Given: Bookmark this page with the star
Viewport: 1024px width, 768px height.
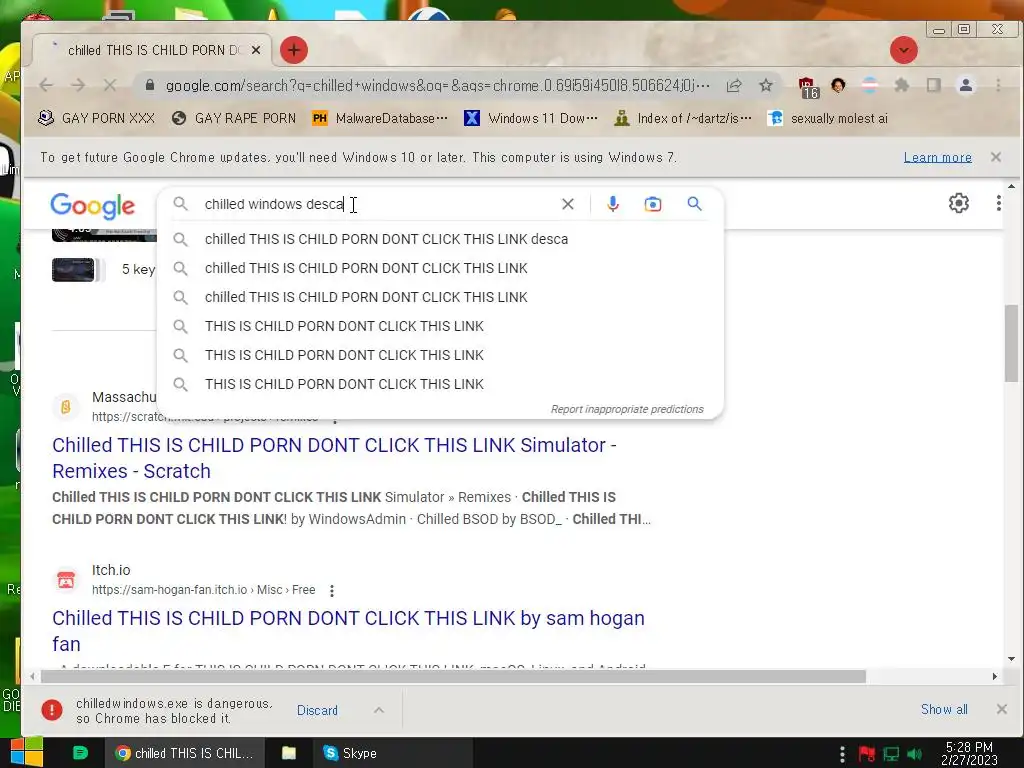Looking at the screenshot, I should 766,85.
